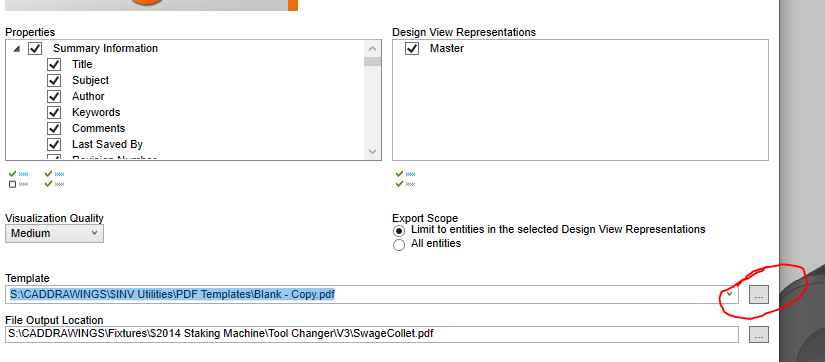Screen dimensions: 825x362
Task: Toggle the Author property checkbox
Action: [x=54, y=96]
